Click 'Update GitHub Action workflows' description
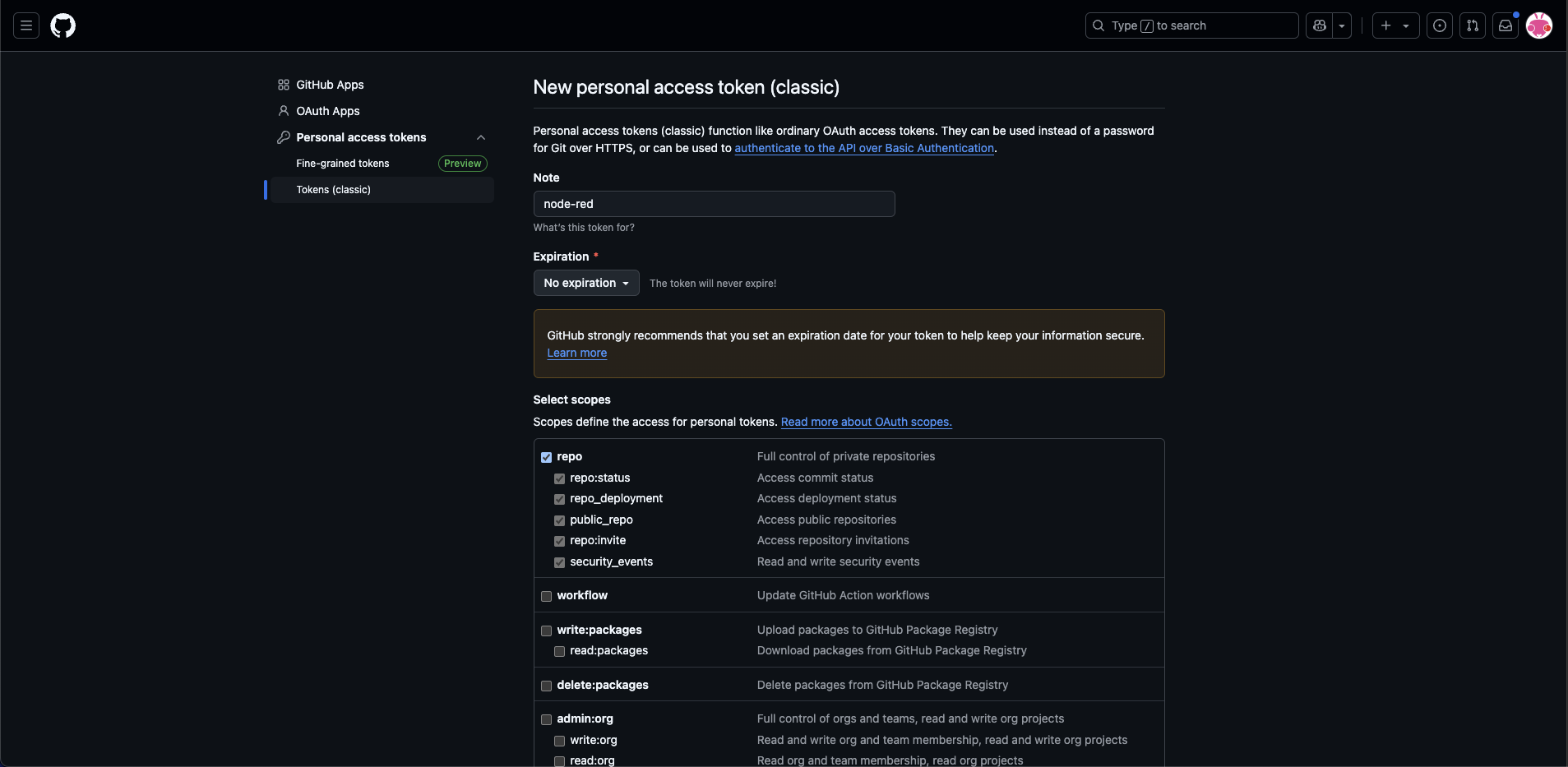The height and width of the screenshot is (767, 1568). point(843,595)
